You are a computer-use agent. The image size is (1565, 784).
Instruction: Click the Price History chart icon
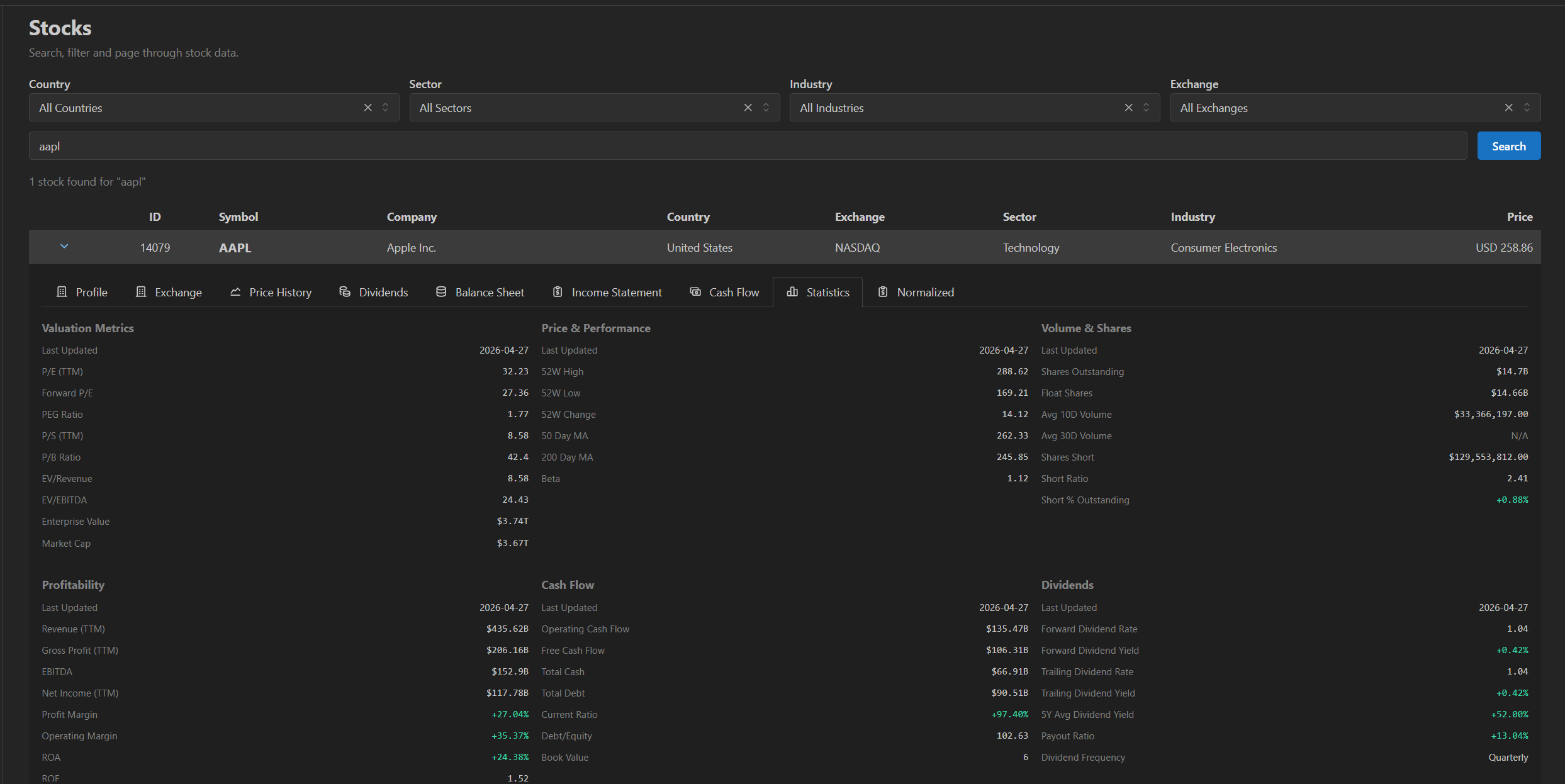[235, 292]
